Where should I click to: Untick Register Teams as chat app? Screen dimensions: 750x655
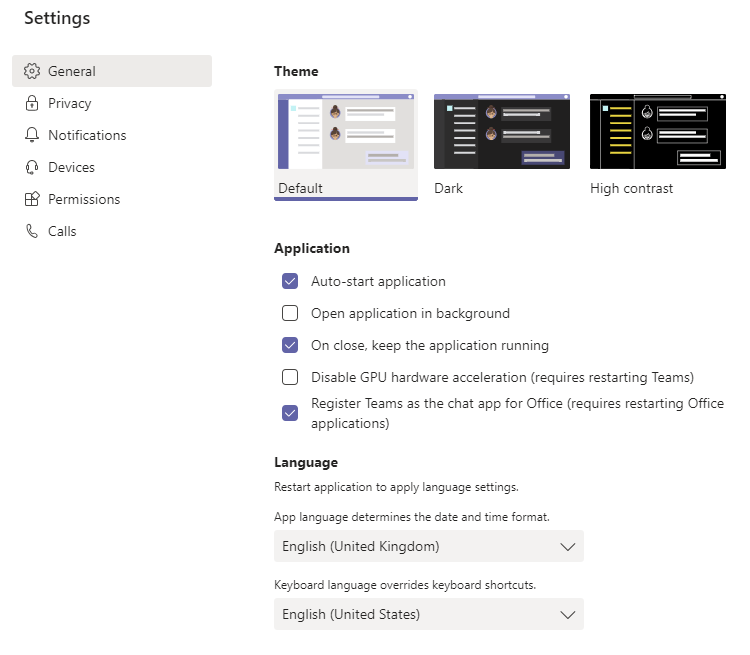tap(290, 412)
